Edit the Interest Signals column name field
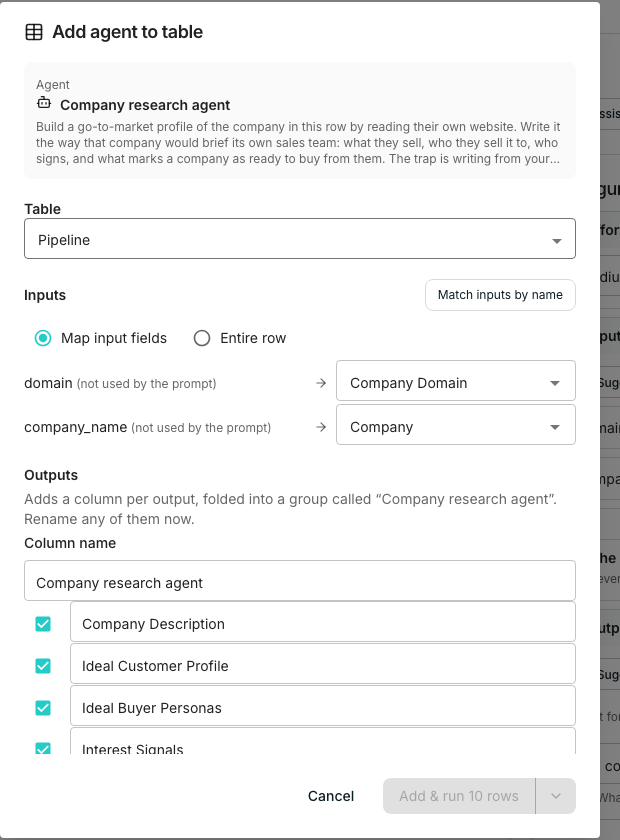This screenshot has width=620, height=840. click(323, 741)
